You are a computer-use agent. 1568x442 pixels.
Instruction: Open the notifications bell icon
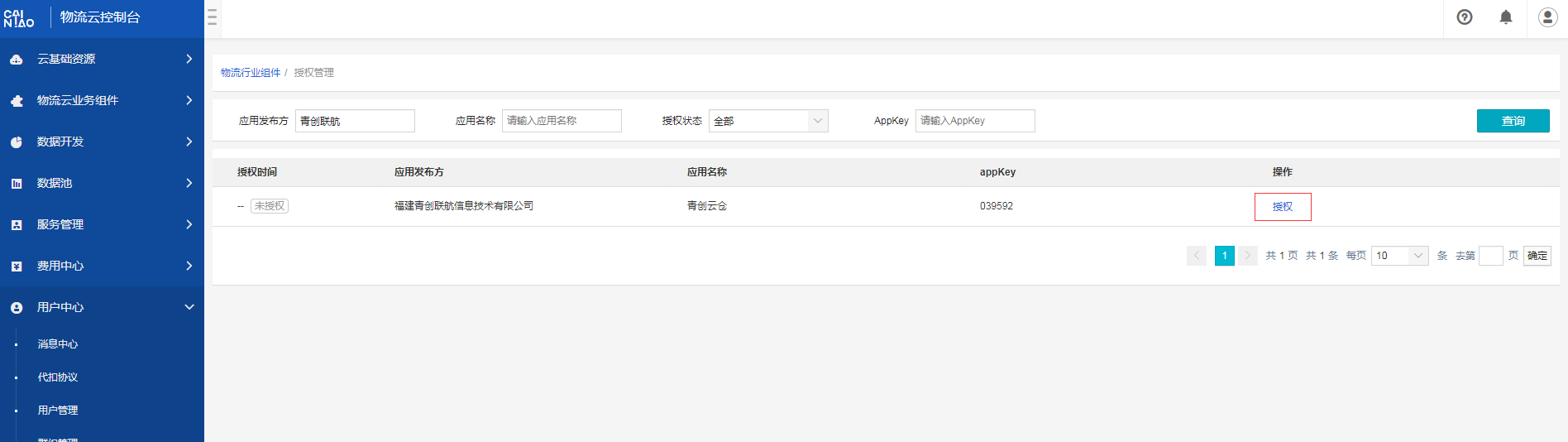coord(1505,17)
